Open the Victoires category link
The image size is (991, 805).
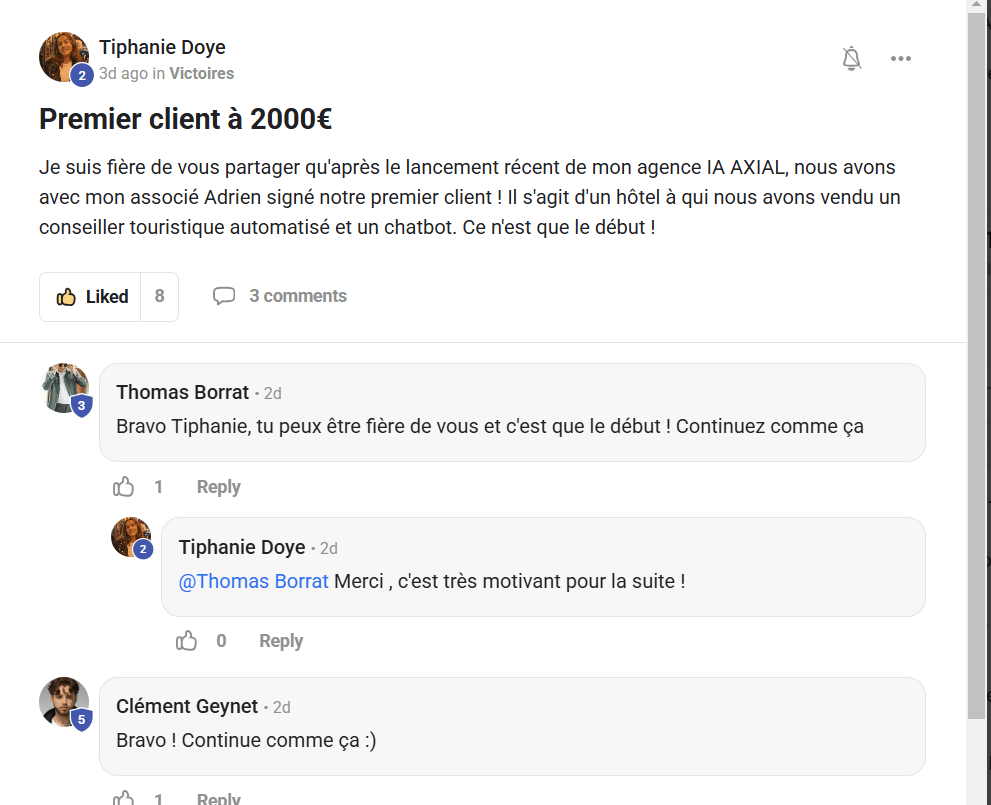pos(201,73)
